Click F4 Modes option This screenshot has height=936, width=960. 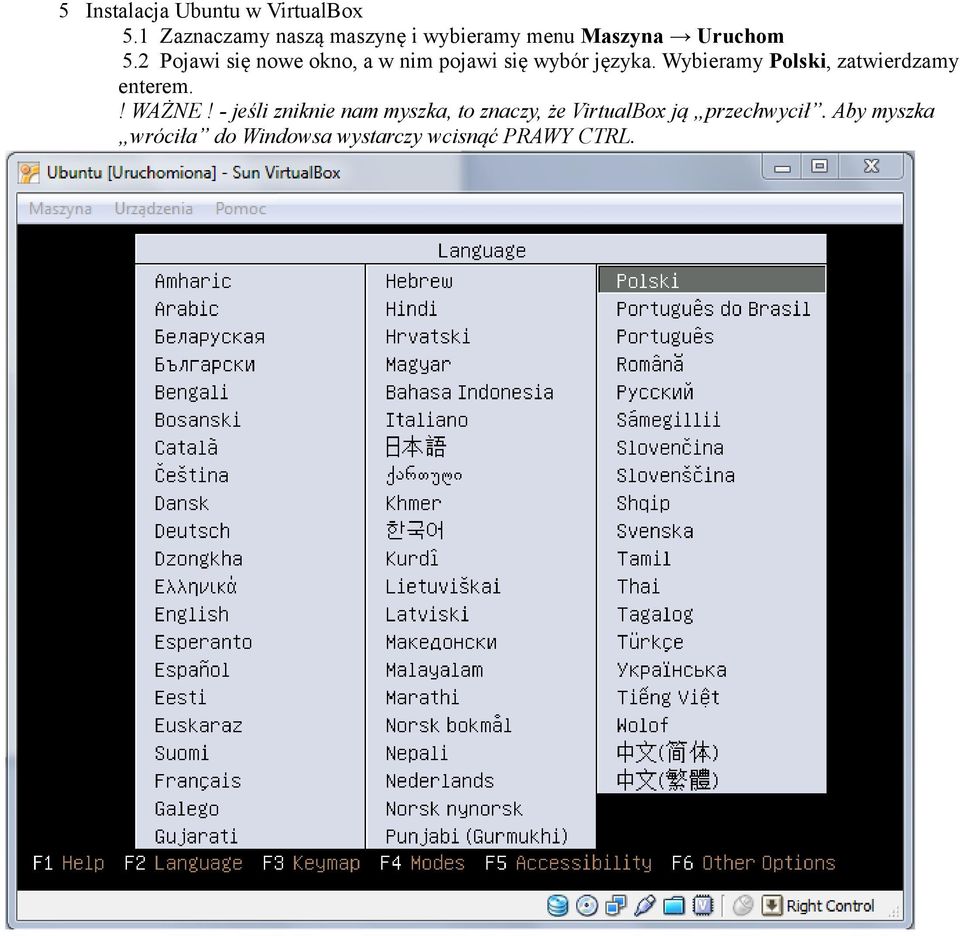coord(422,863)
